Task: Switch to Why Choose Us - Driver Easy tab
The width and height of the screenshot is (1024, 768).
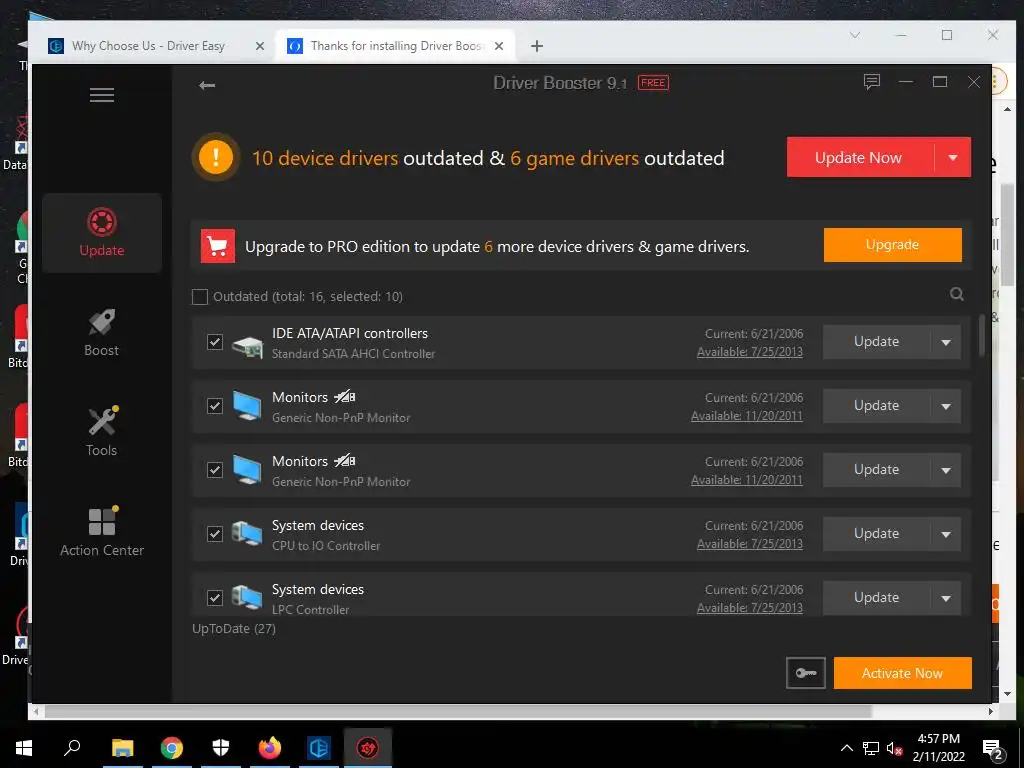Action: pyautogui.click(x=148, y=46)
